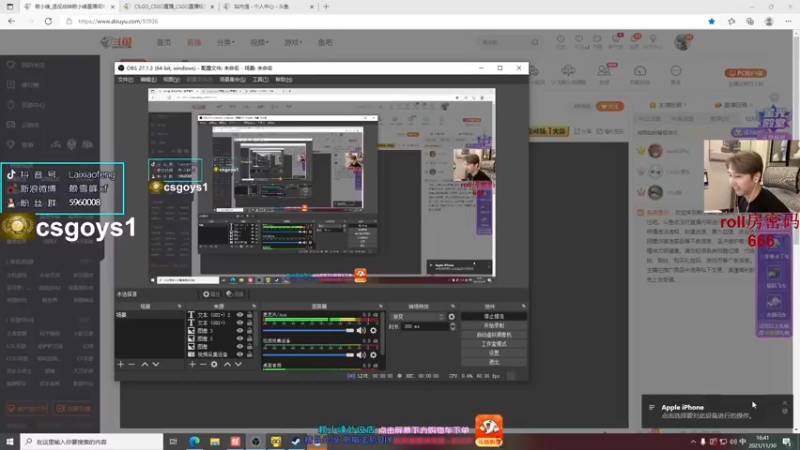
Task: Open the 帮助(H) menu in OBS
Action: point(284,80)
